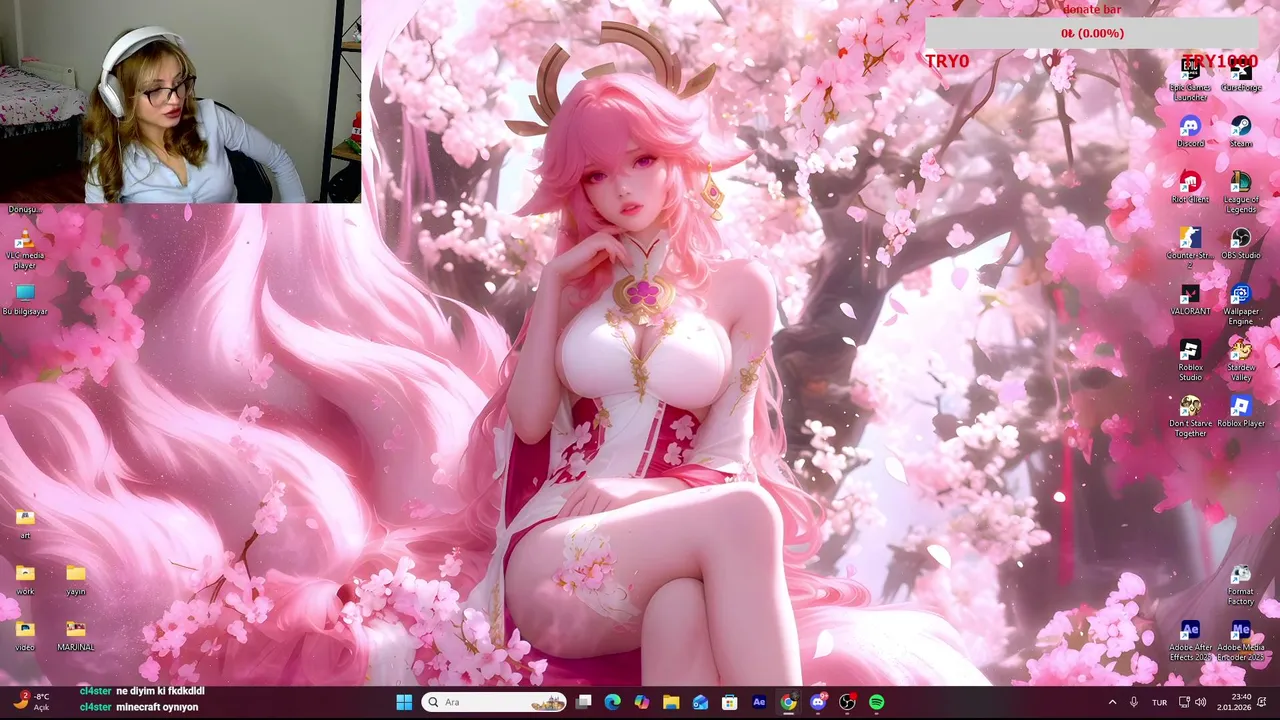
Task: Open the Windows Start menu
Action: point(404,702)
